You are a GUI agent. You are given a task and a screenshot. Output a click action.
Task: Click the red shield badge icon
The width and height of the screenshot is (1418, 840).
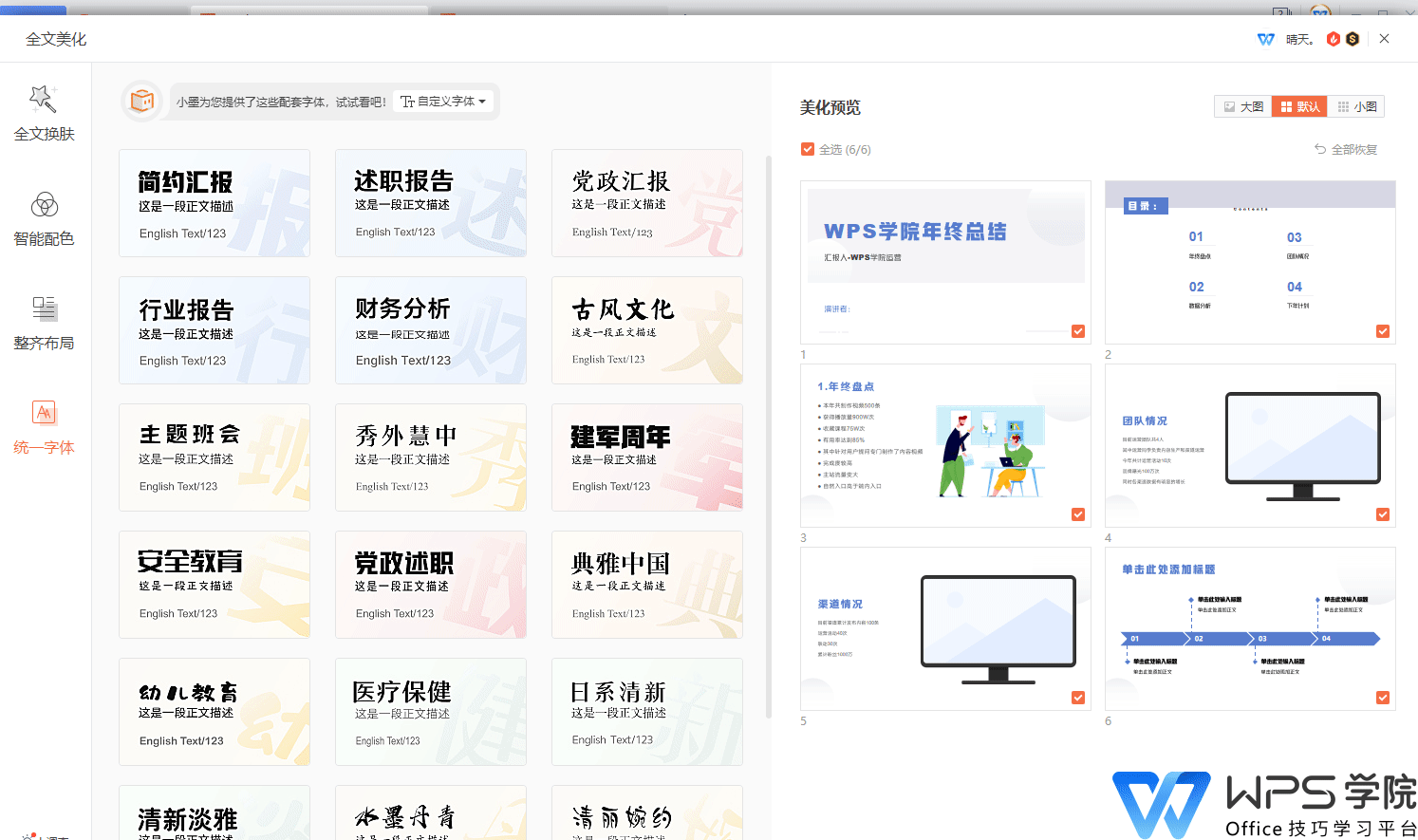1334,39
